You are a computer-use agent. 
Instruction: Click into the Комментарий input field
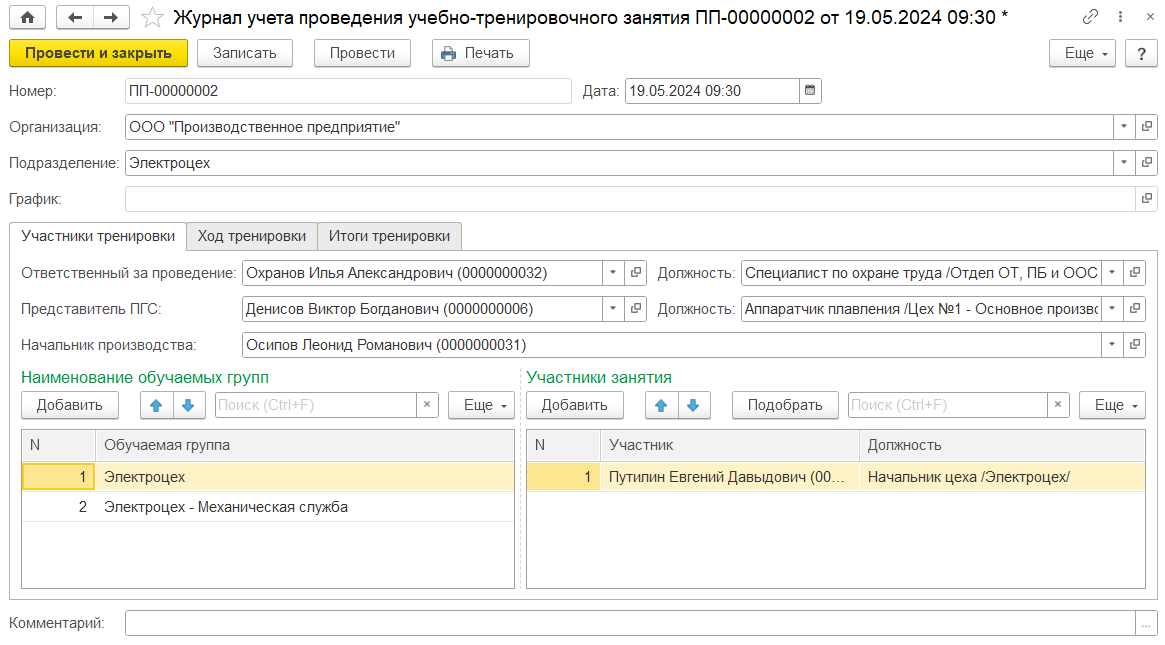[x=630, y=623]
